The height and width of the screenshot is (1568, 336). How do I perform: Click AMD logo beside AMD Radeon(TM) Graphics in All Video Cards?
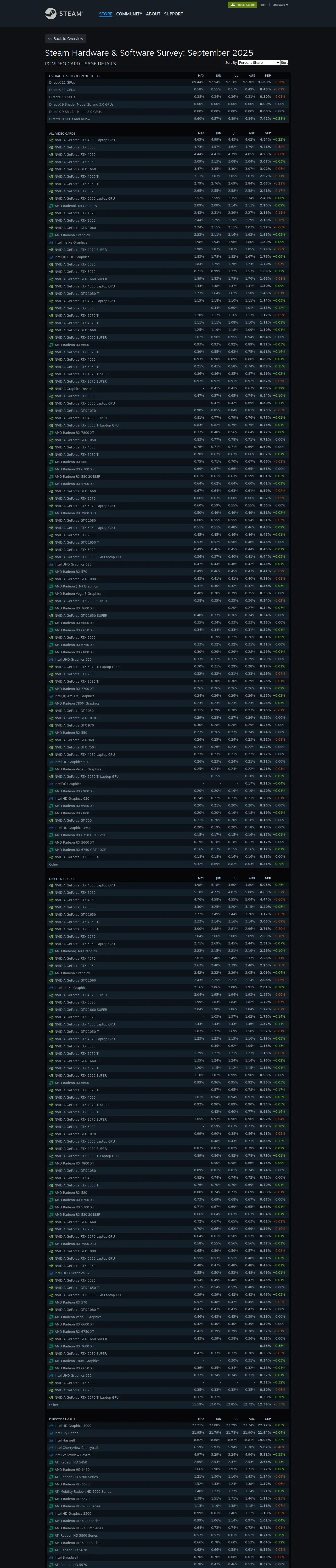[51, 206]
